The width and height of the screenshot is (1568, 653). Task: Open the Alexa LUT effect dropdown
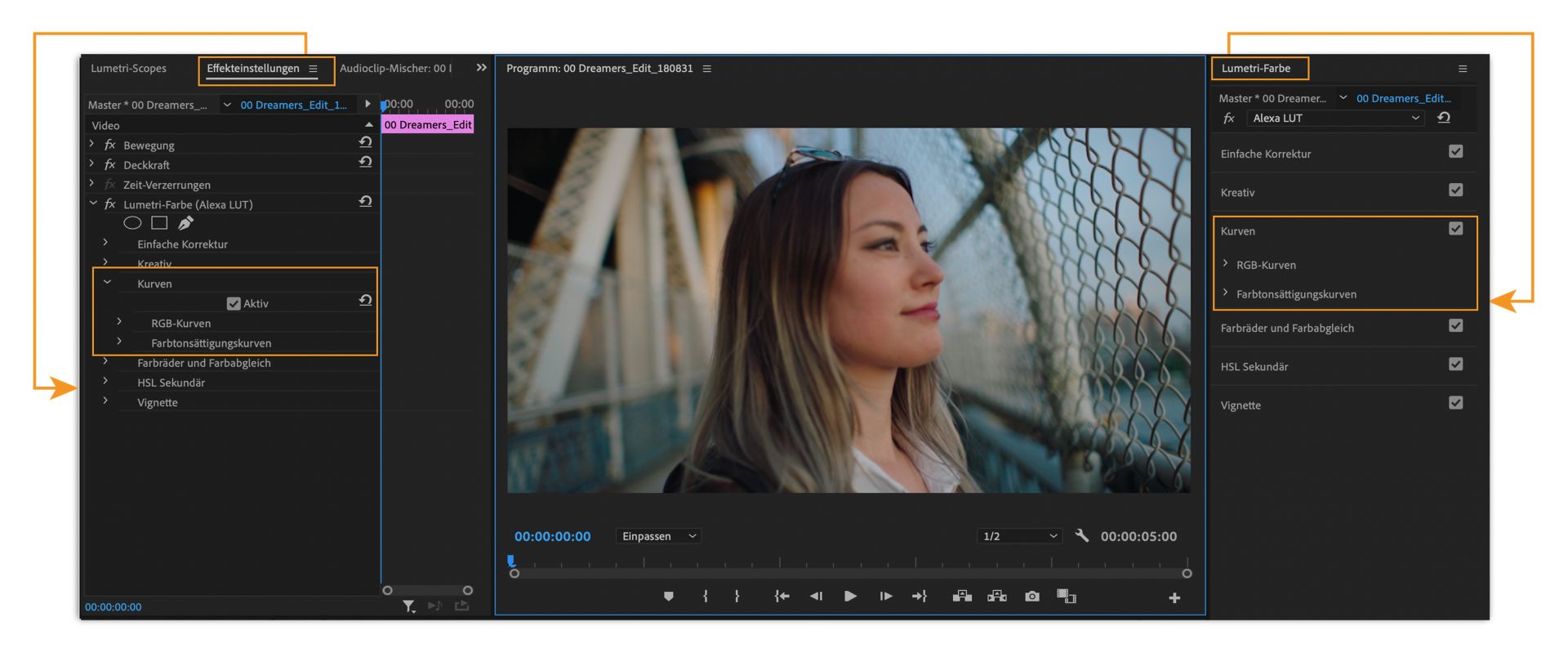tap(1335, 119)
